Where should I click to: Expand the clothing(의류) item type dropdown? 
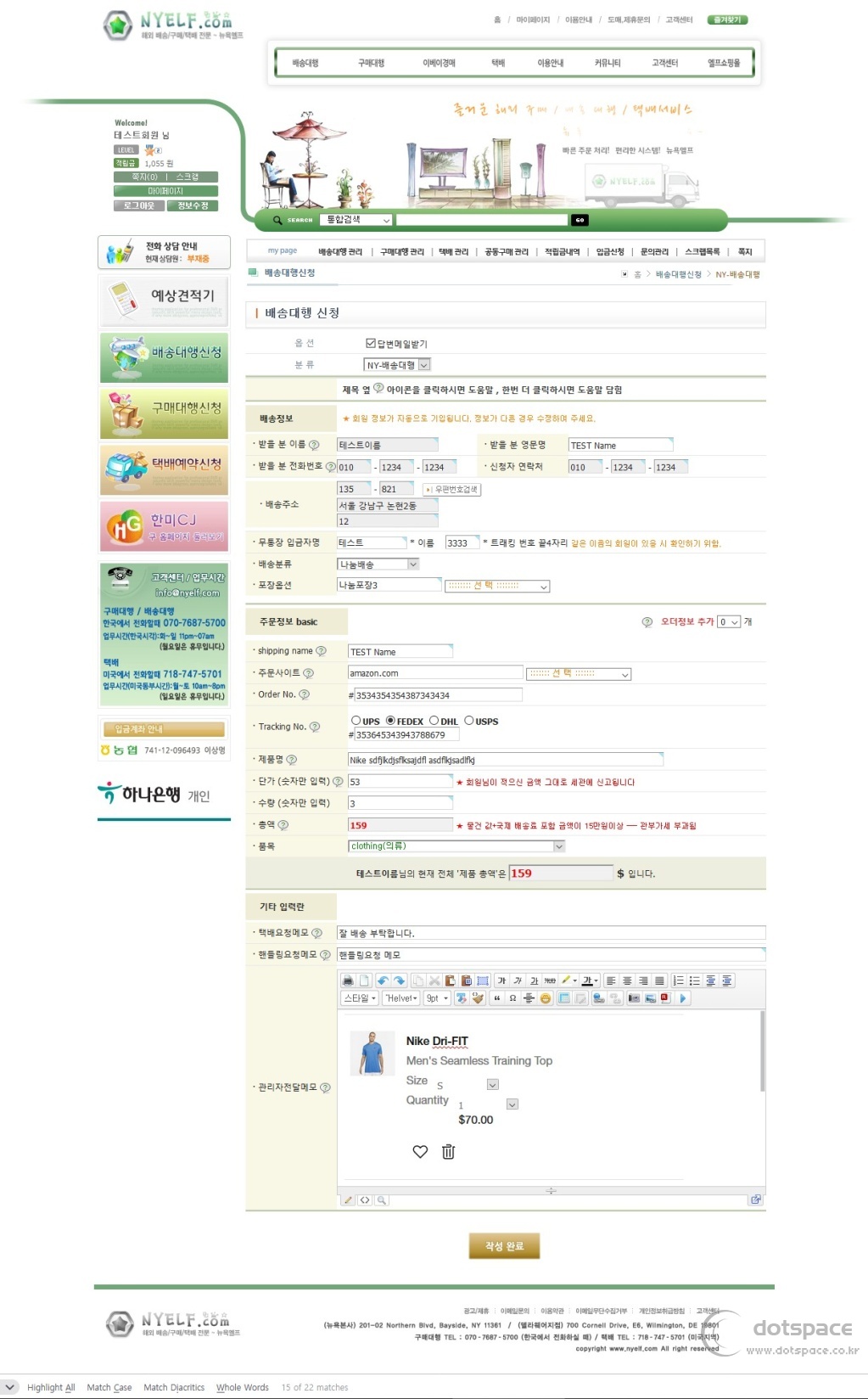[456, 846]
